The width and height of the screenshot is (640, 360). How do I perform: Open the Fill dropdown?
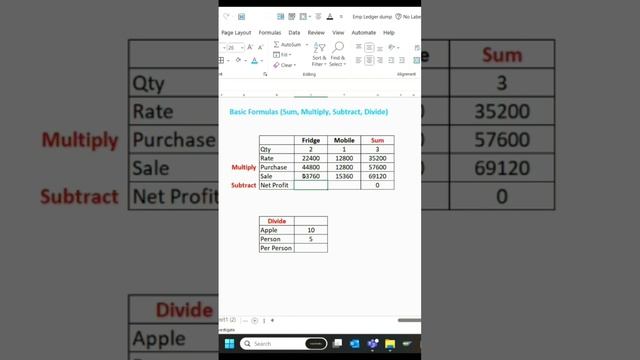click(282, 54)
